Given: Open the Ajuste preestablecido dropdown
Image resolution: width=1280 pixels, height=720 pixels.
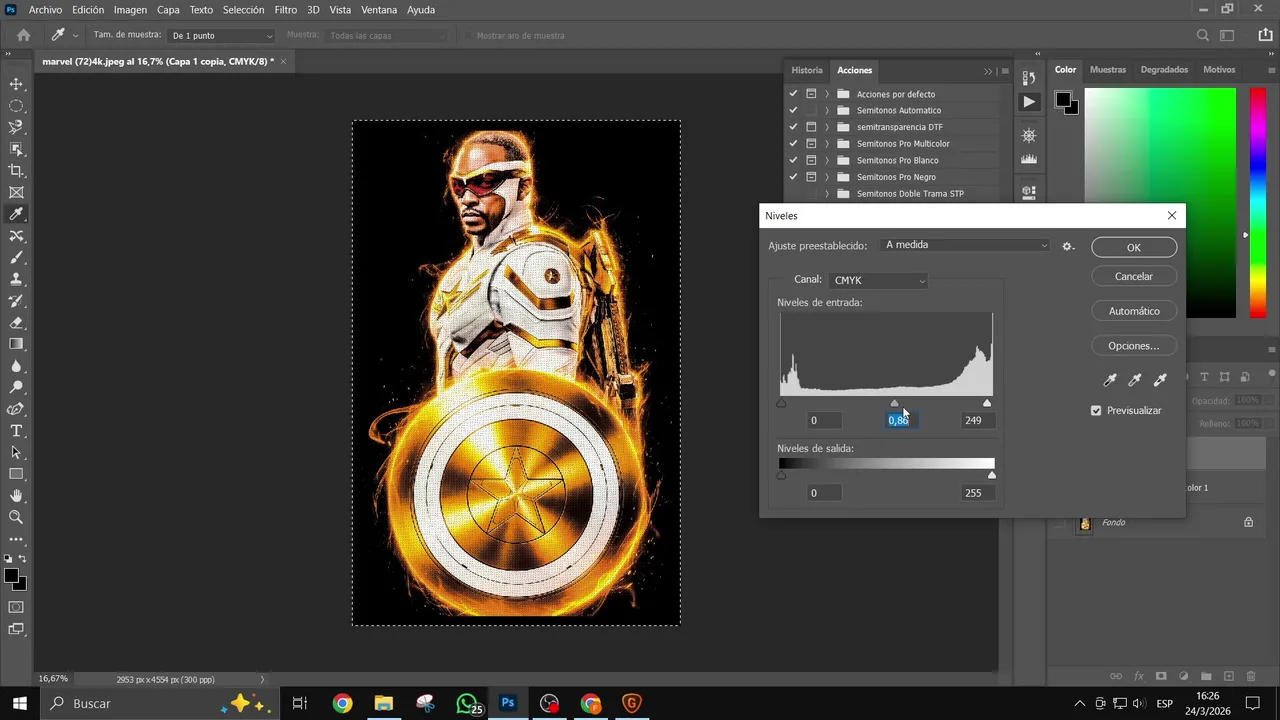Looking at the screenshot, I should 966,245.
